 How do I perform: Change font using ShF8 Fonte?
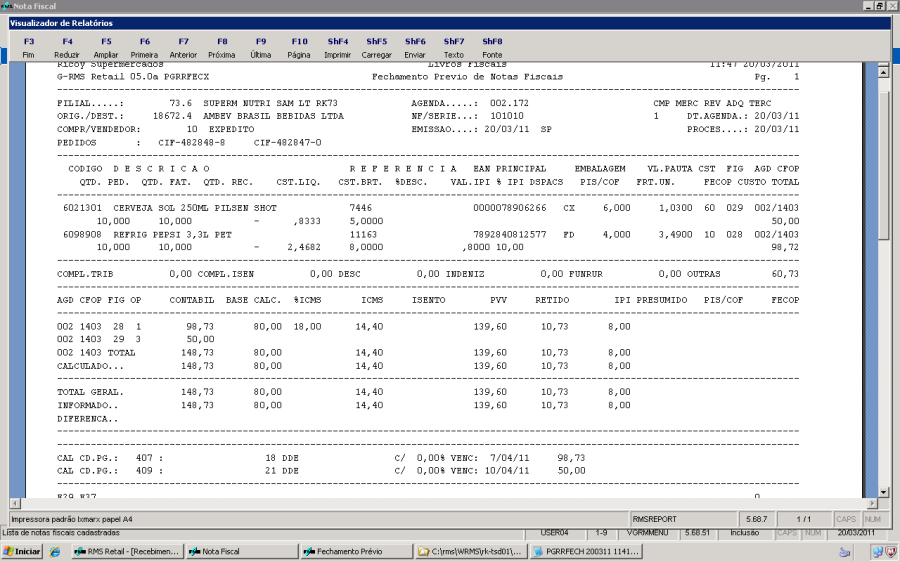click(x=492, y=48)
